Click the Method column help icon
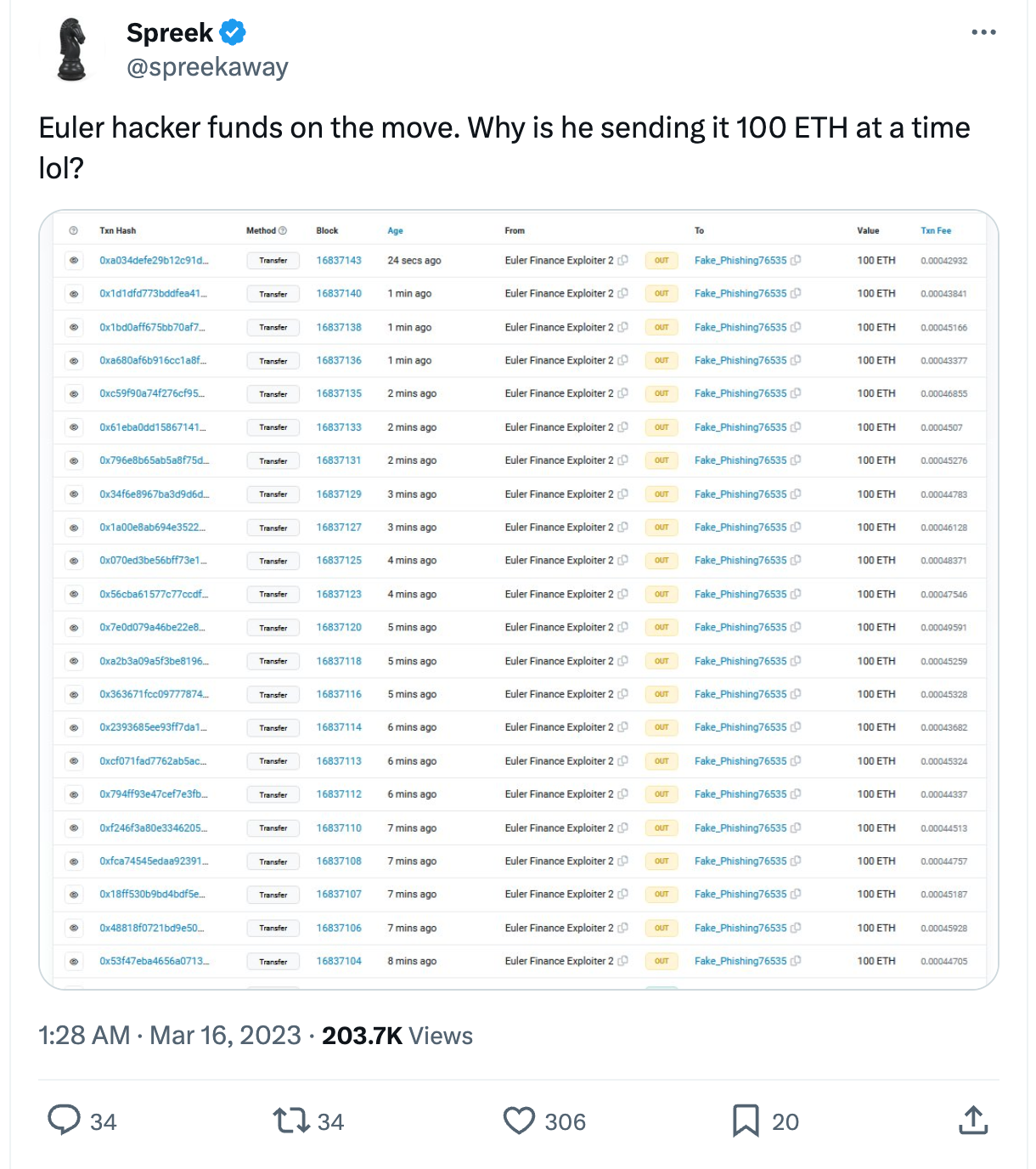This screenshot has height=1169, width=1036. (283, 230)
